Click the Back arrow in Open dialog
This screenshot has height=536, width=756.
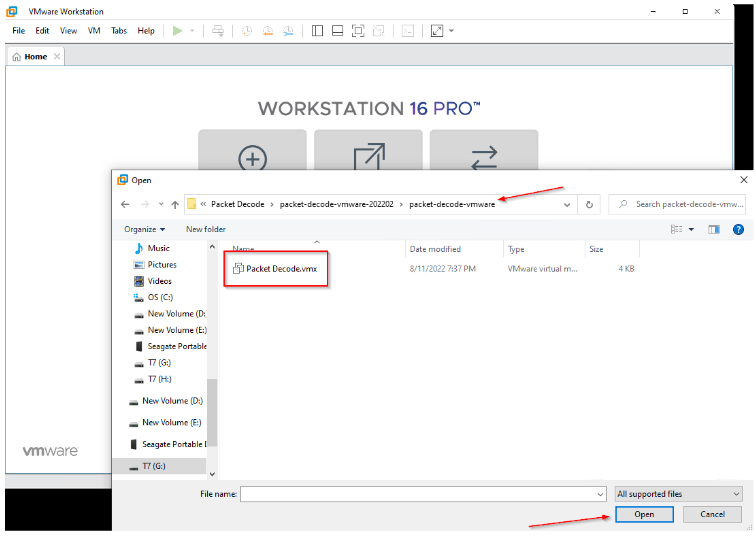click(x=125, y=204)
